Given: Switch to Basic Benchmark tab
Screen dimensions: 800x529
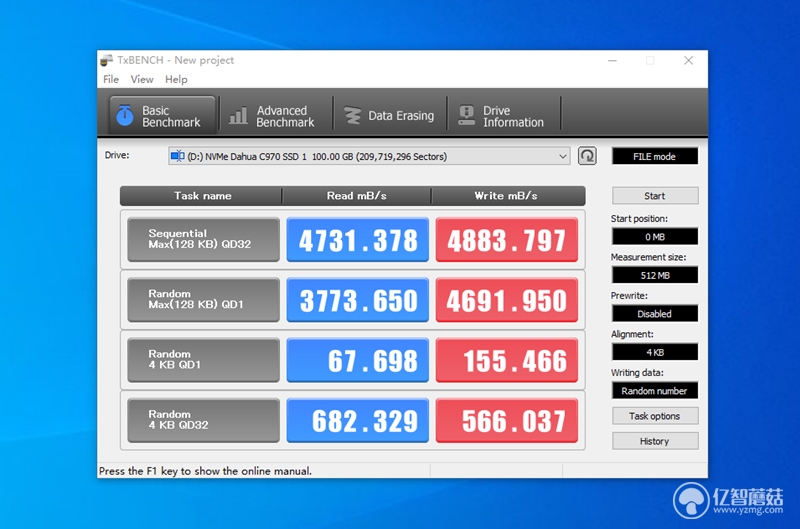Looking at the screenshot, I should click(162, 116).
